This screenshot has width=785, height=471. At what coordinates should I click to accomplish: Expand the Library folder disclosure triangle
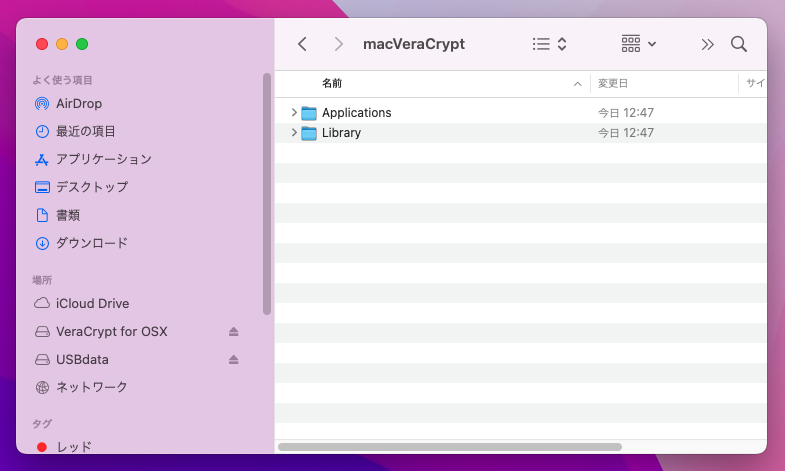[293, 133]
